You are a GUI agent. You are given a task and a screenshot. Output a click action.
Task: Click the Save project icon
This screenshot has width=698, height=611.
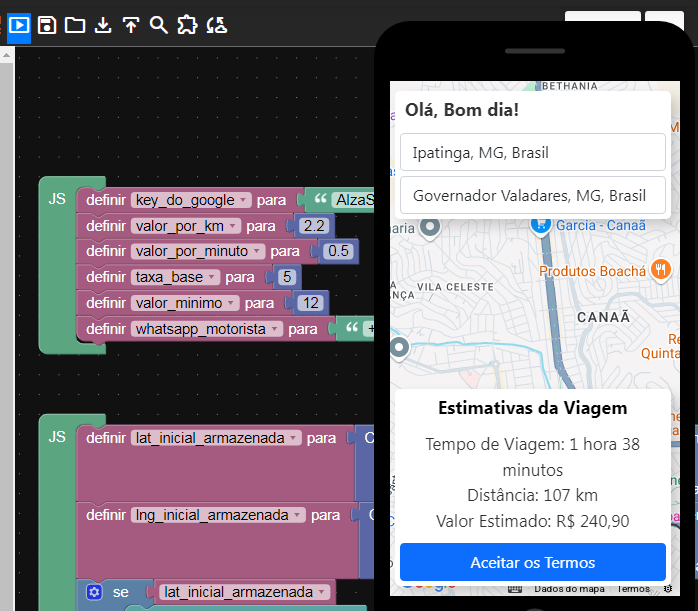[x=47, y=26]
